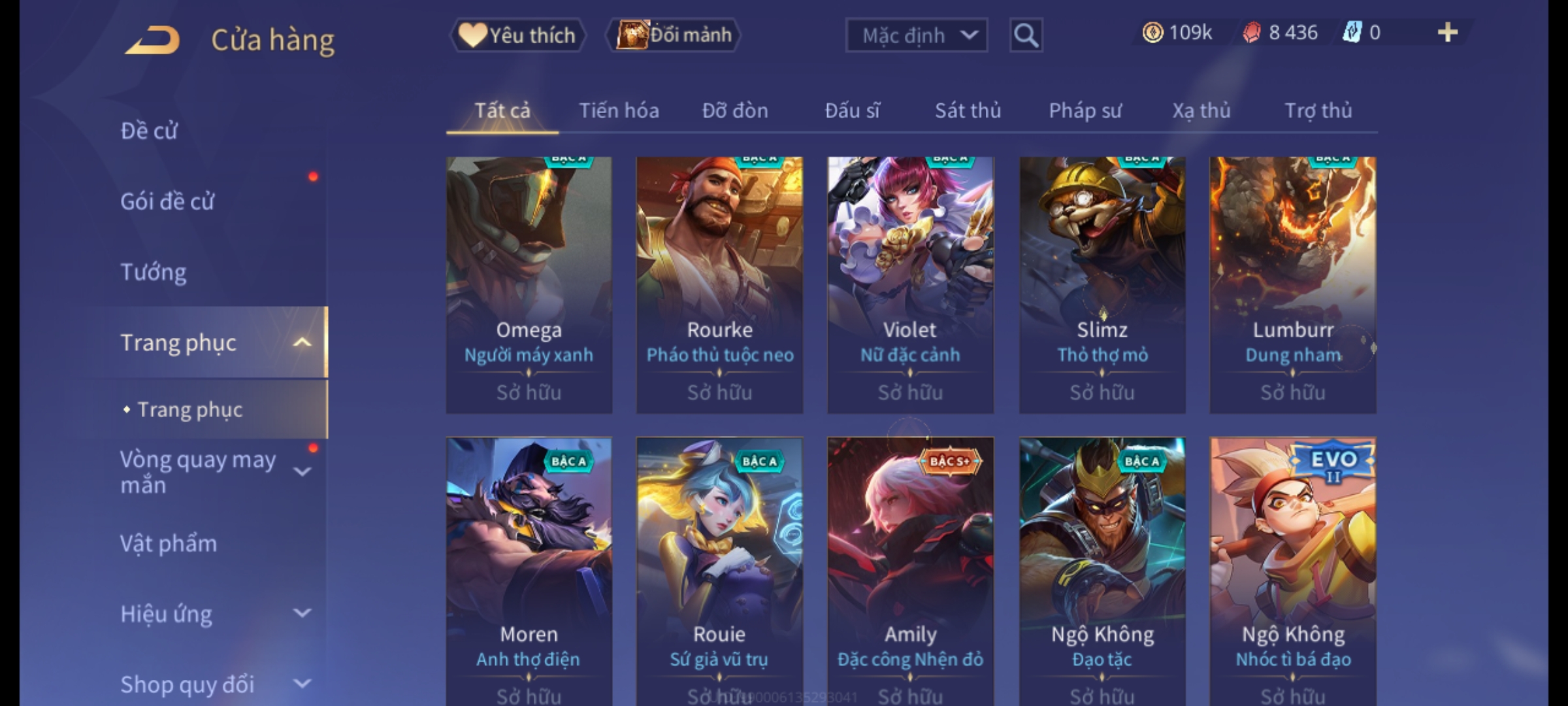Click the red ruby currency icon

pyautogui.click(x=1252, y=33)
